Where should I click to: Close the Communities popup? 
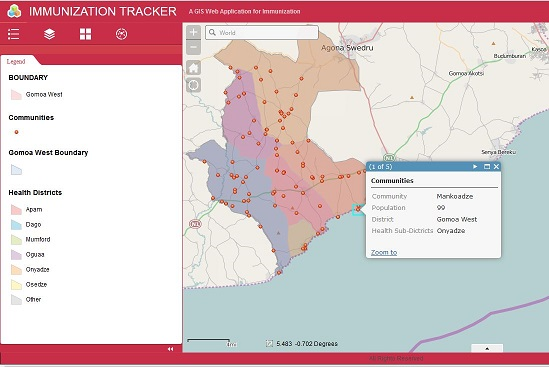tap(496, 167)
